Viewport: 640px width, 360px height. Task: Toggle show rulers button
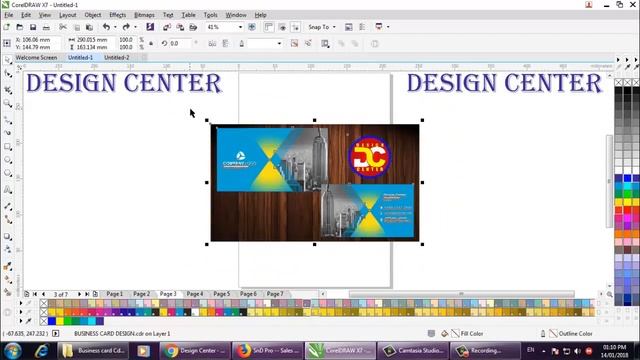pos(268,27)
